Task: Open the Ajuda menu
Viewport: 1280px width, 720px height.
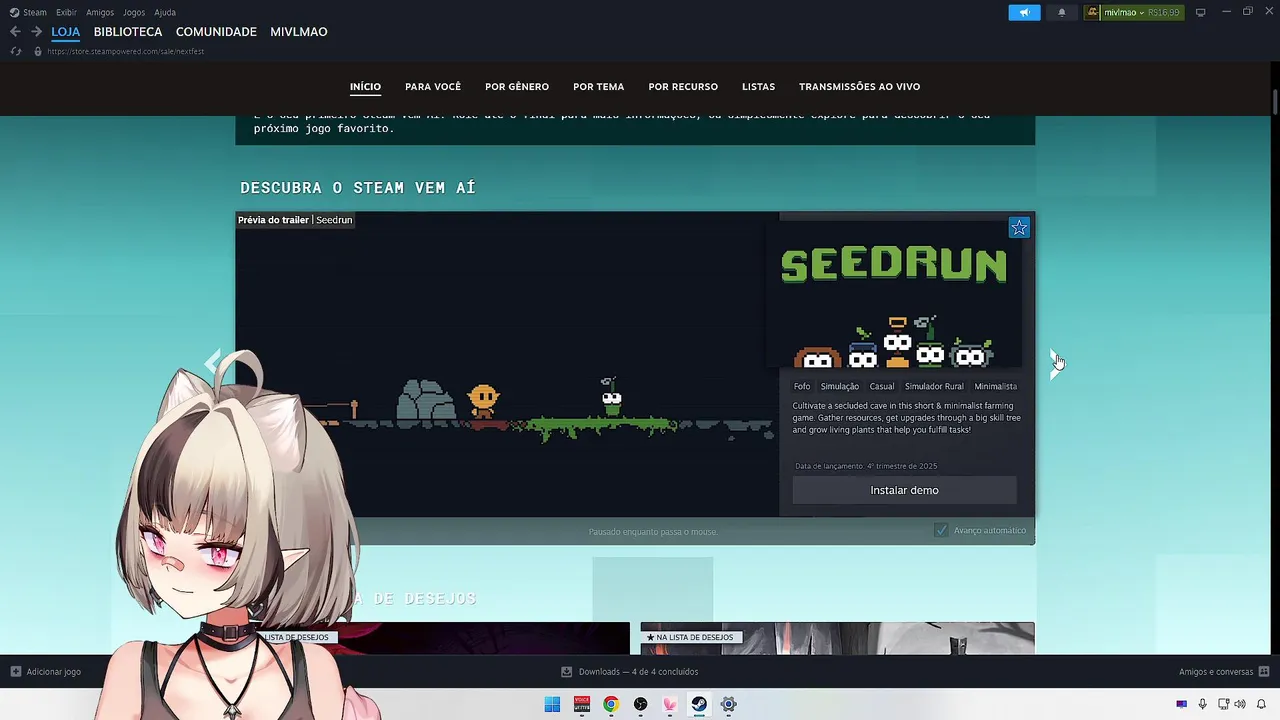Action: (x=165, y=12)
